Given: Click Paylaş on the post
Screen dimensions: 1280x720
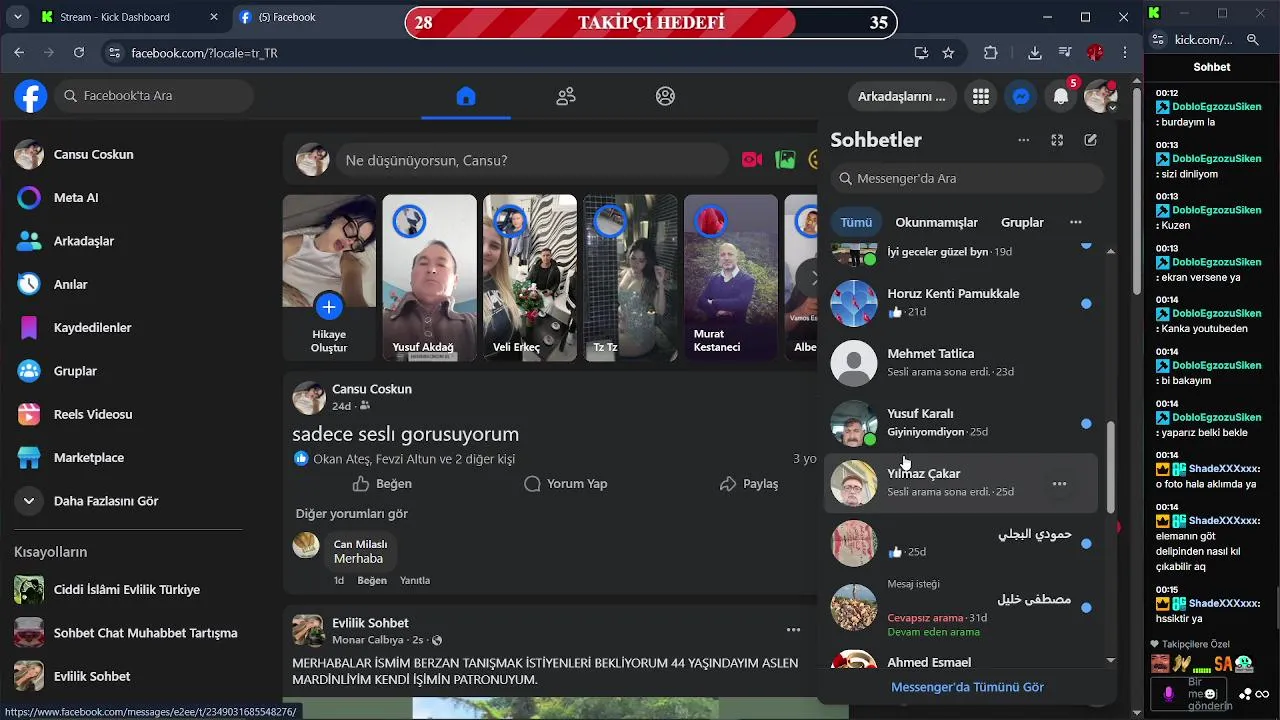Looking at the screenshot, I should 749,483.
